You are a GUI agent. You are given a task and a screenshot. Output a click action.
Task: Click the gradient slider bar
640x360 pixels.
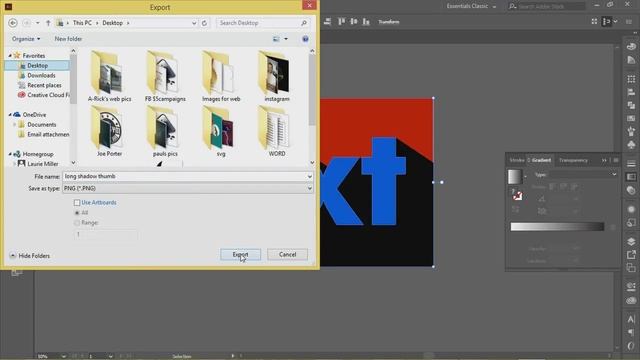coord(557,227)
